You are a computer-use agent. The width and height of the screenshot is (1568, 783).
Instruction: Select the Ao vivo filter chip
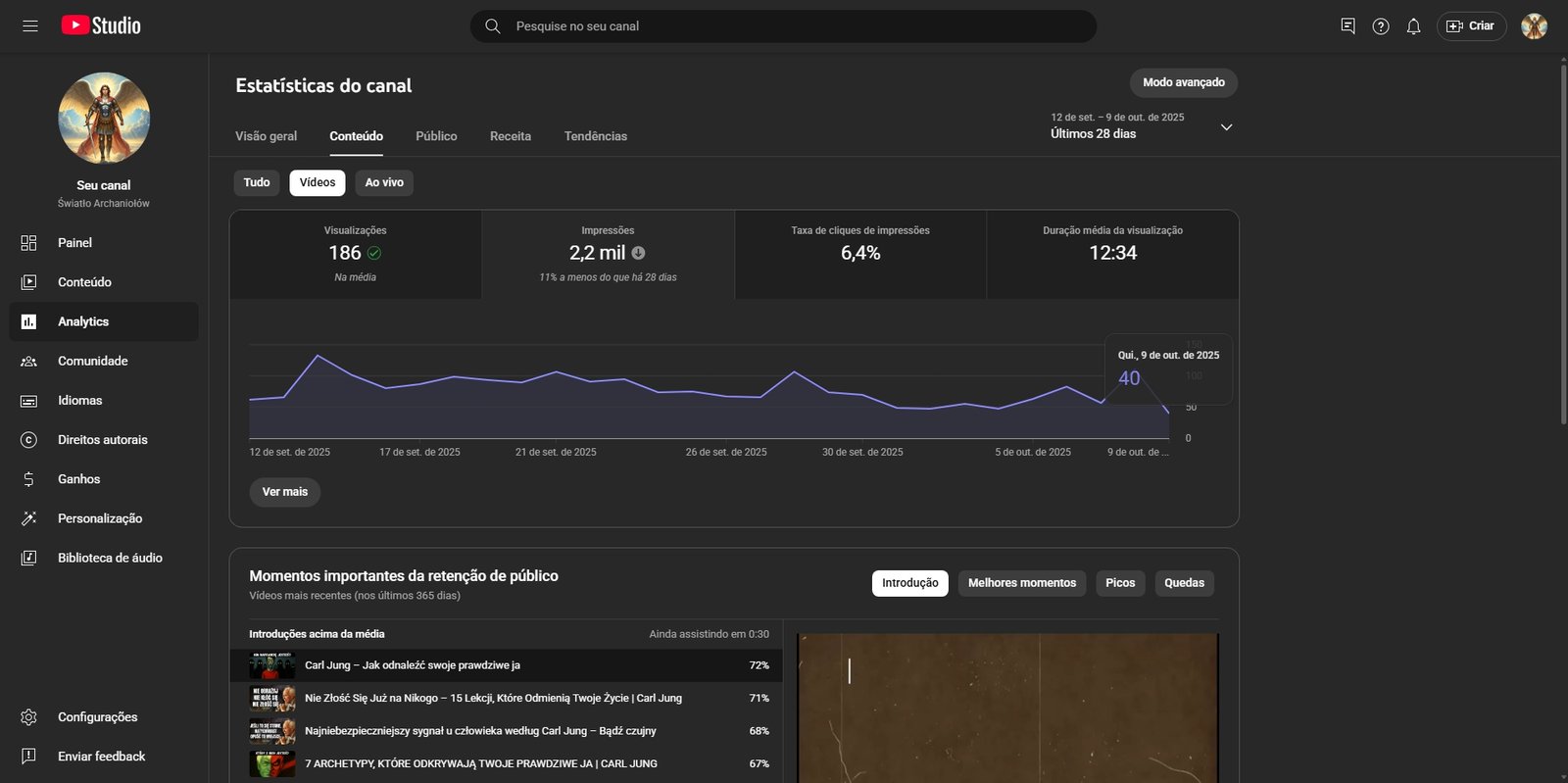[x=384, y=182]
